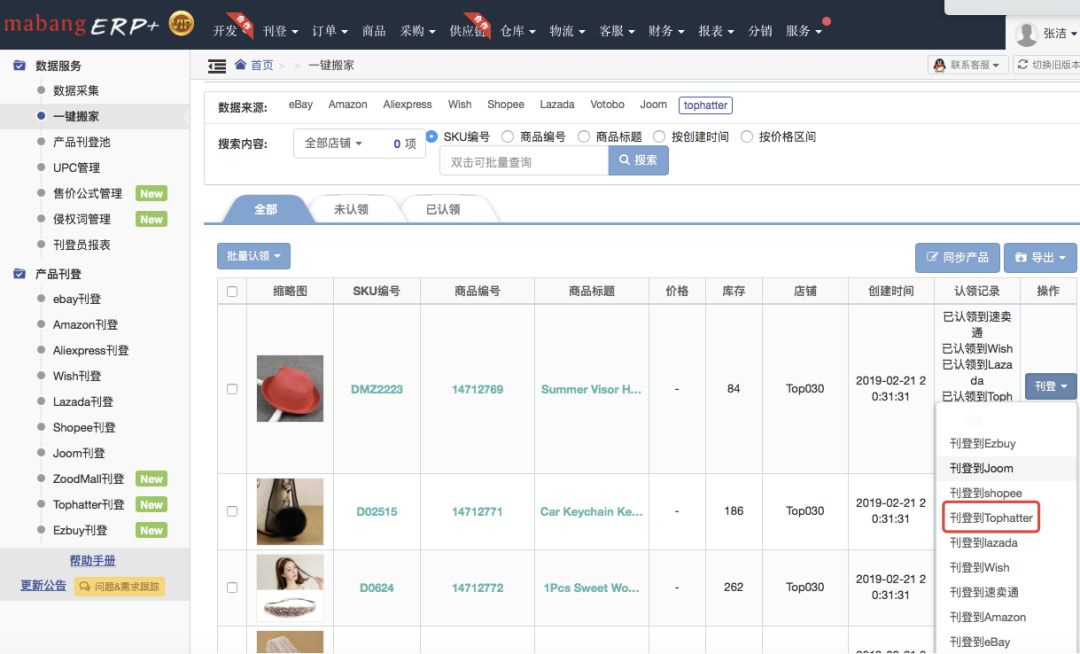The width and height of the screenshot is (1080, 654).
Task: Open the 全部店铺 dropdown
Action: [333, 144]
